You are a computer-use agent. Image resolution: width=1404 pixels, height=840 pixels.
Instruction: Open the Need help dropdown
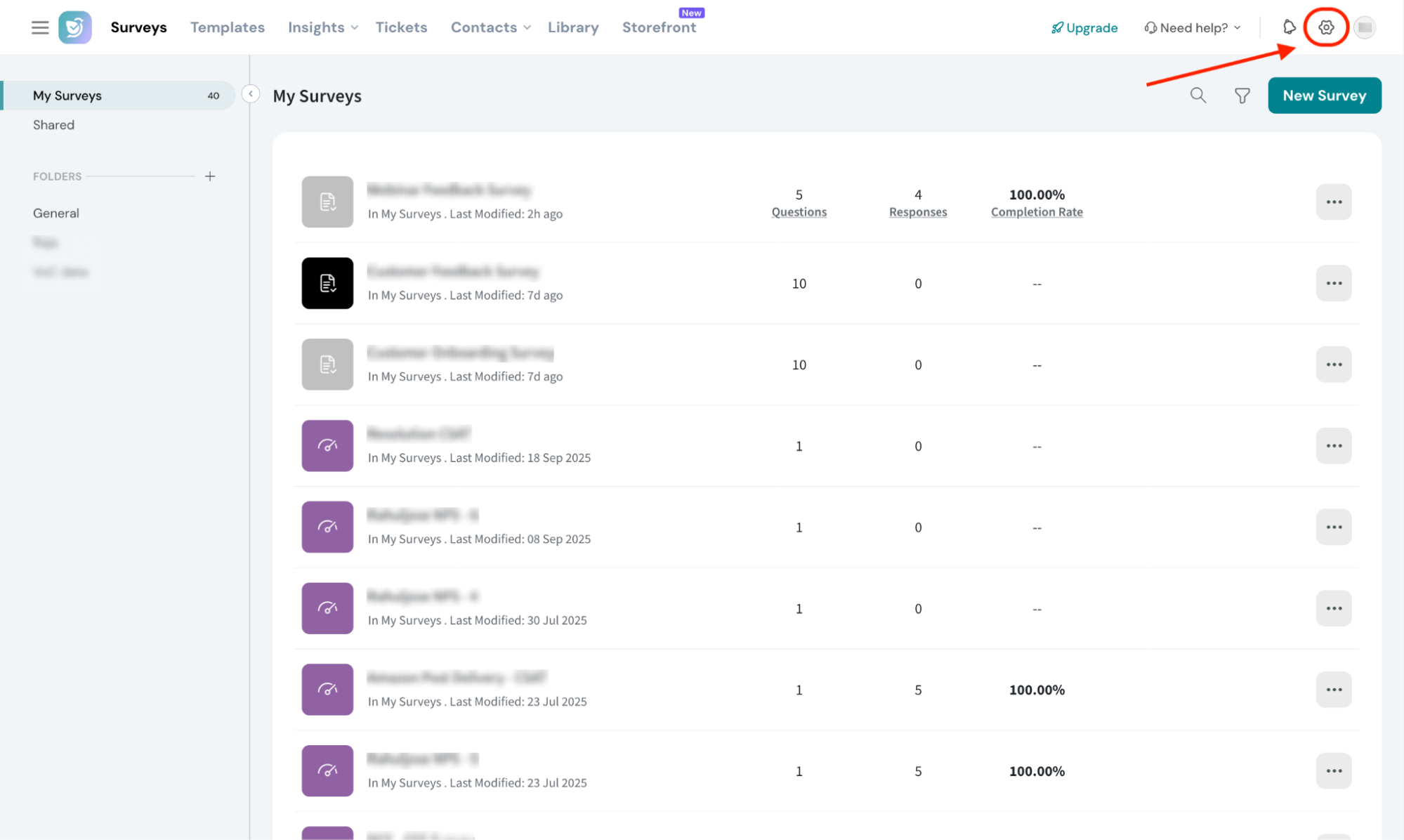1193,27
